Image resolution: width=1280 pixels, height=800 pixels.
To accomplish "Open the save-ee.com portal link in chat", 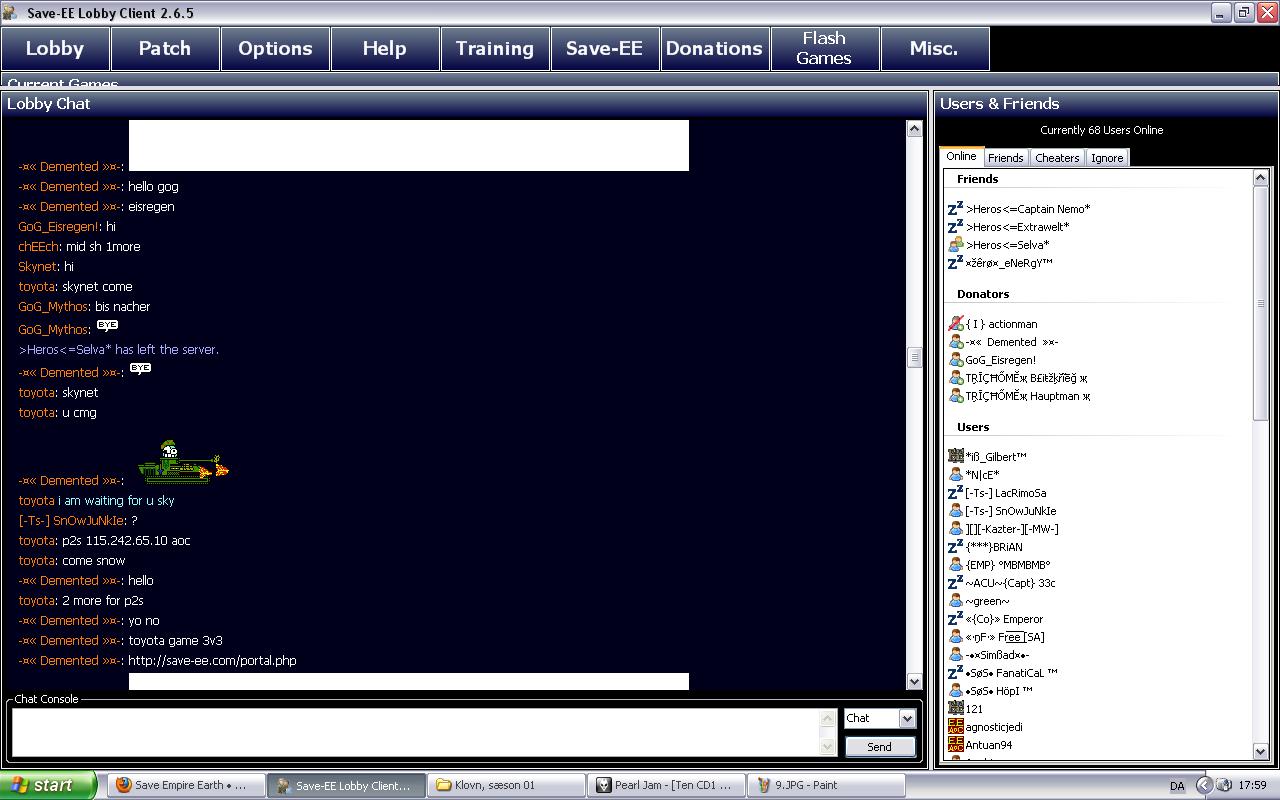I will [x=212, y=661].
